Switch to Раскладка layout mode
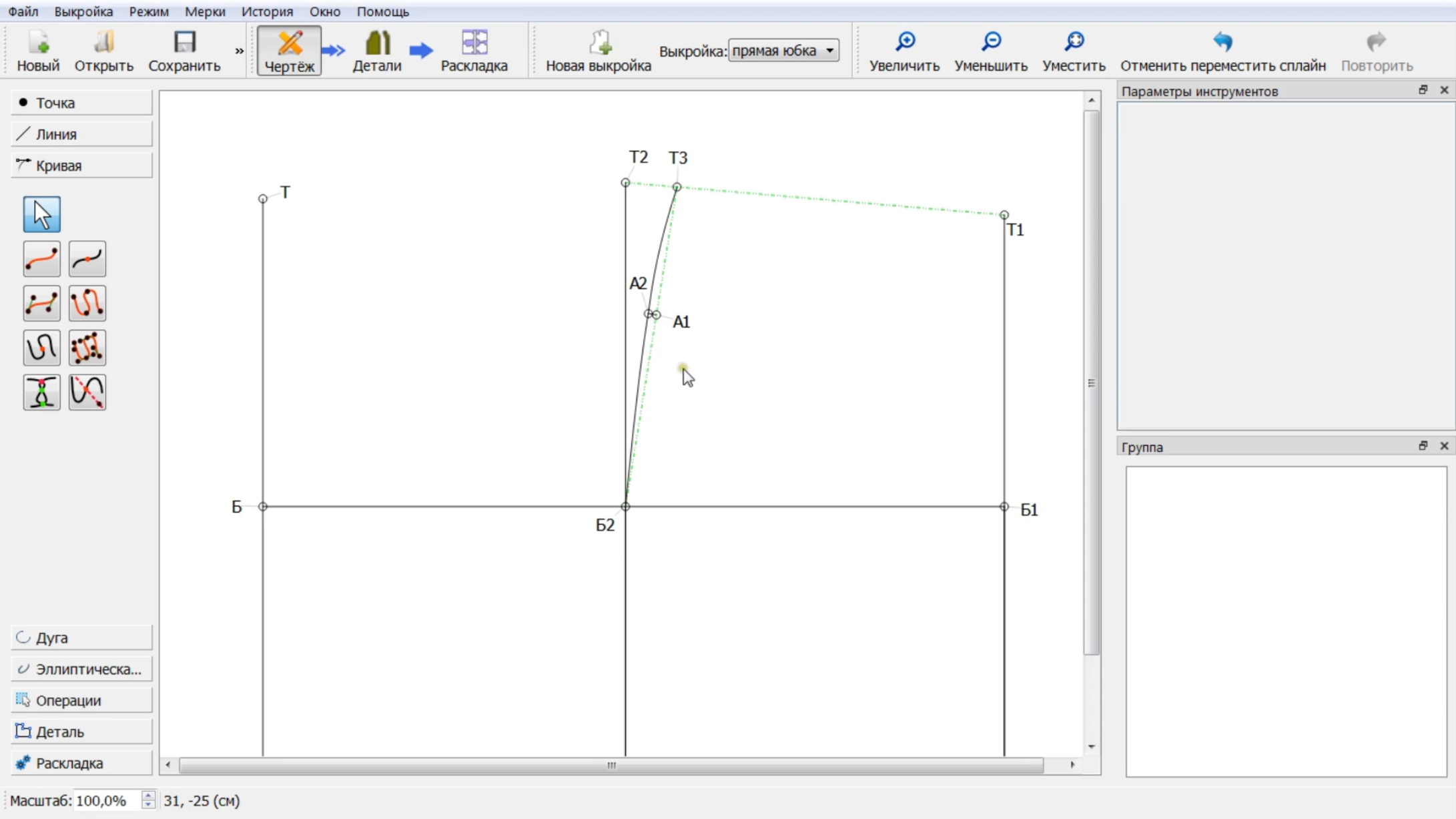Image resolution: width=1456 pixels, height=819 pixels. (474, 51)
